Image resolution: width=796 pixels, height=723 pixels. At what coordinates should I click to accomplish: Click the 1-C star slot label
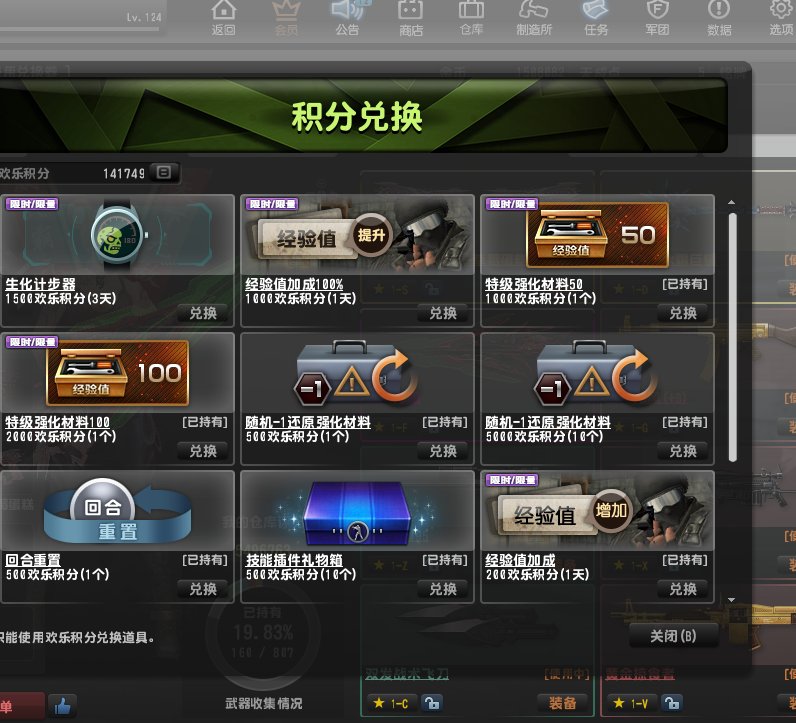click(391, 703)
